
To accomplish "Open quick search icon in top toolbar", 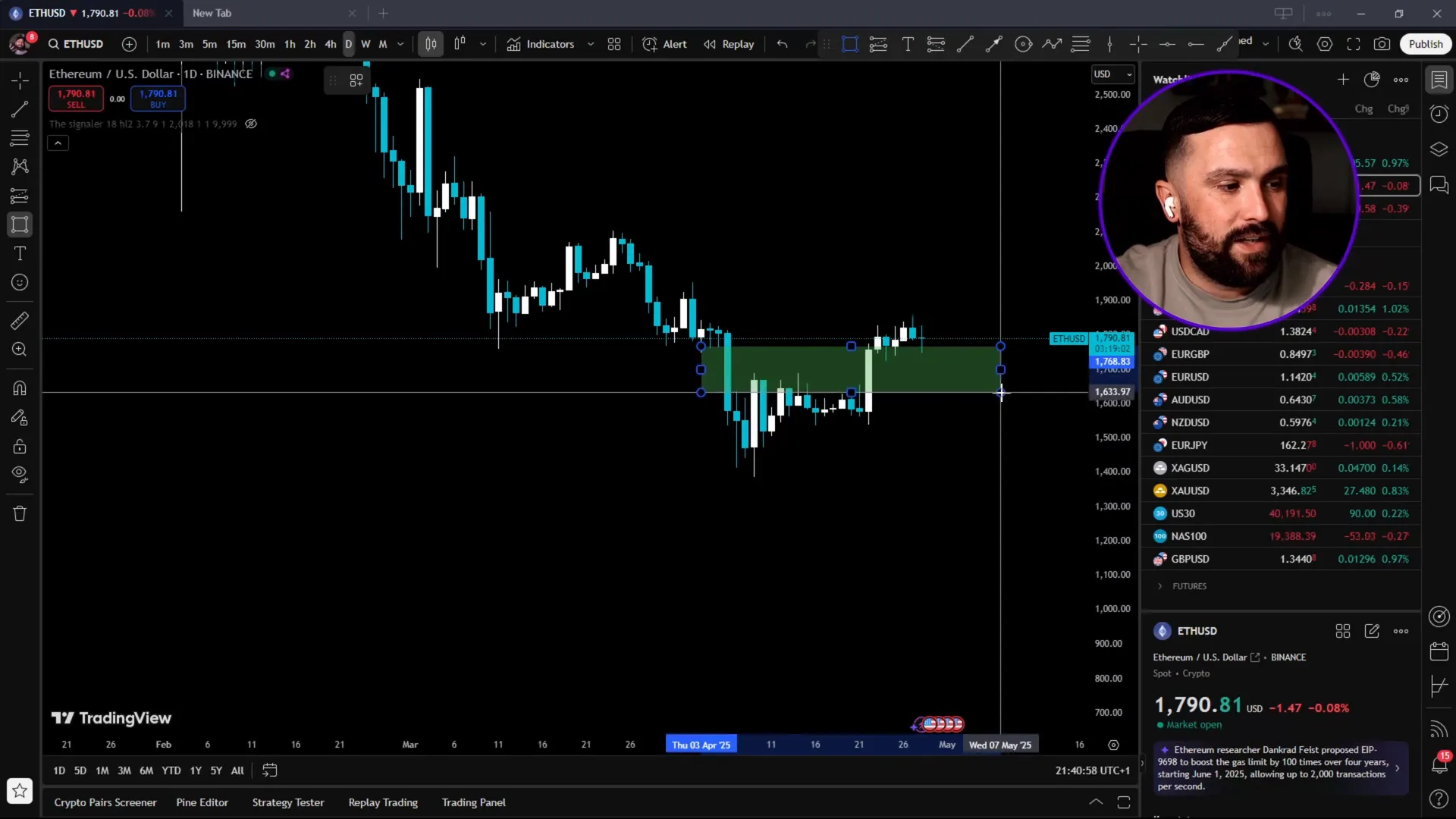I will (1295, 44).
